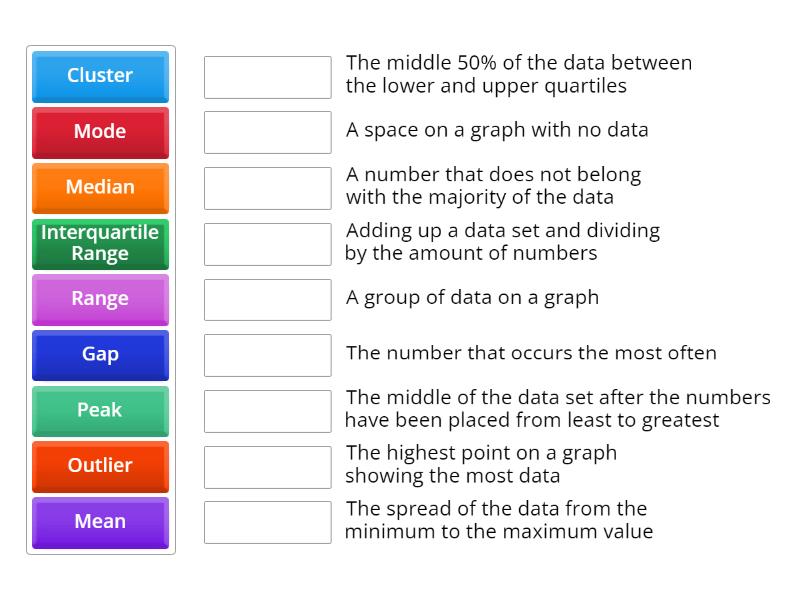Viewport: 800px width, 600px height.
Task: Select the Peak term tile
Action: coord(100,411)
